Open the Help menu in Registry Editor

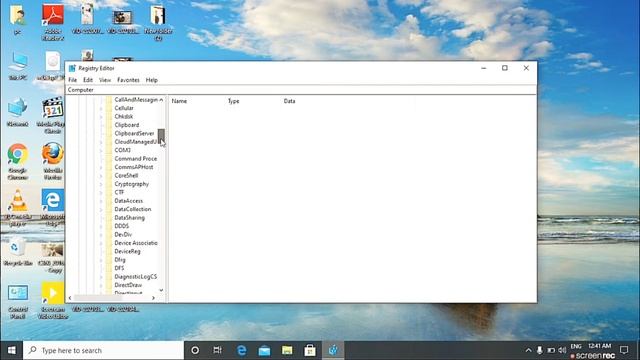click(x=151, y=80)
